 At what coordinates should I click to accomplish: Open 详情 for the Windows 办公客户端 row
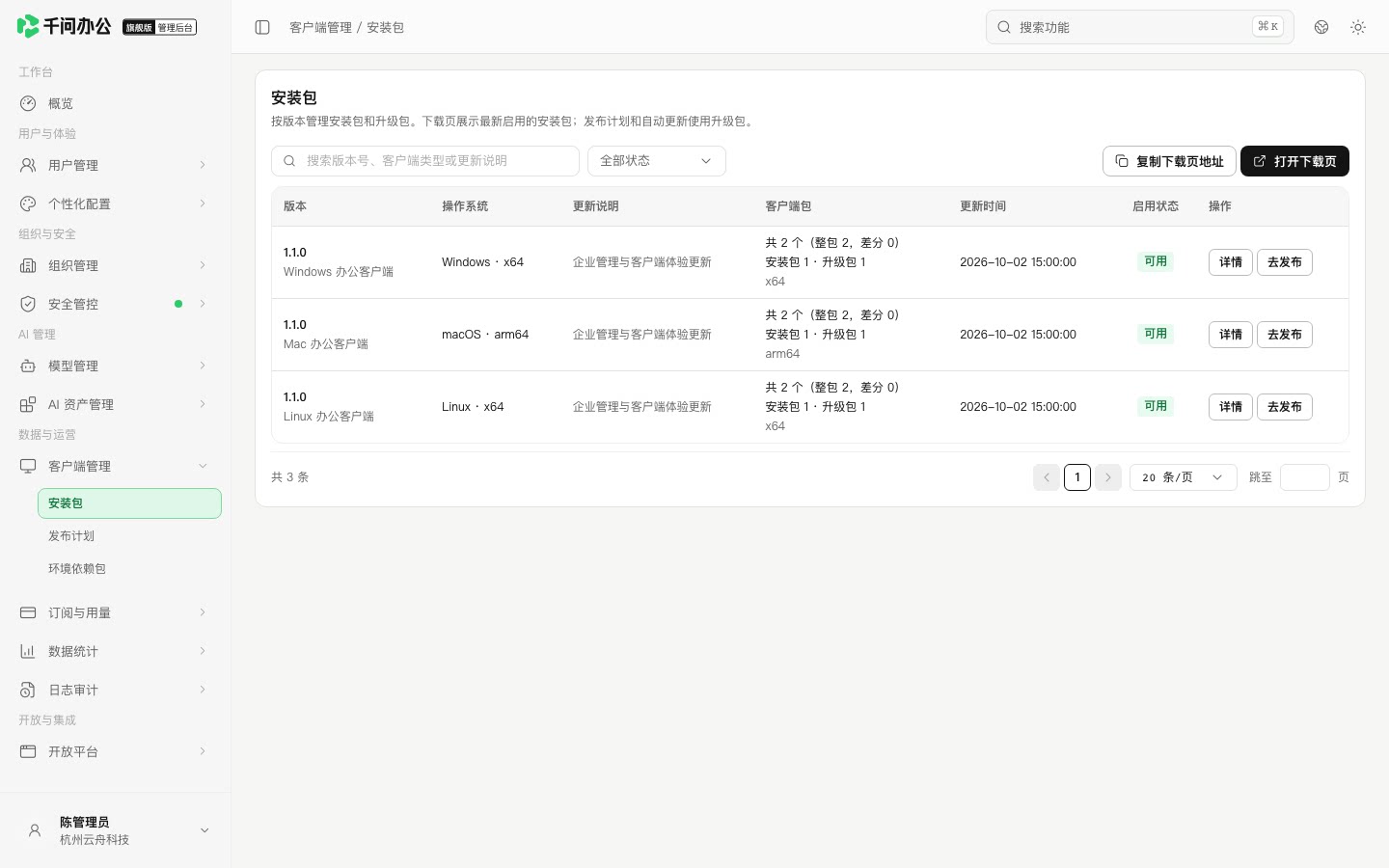(1231, 262)
